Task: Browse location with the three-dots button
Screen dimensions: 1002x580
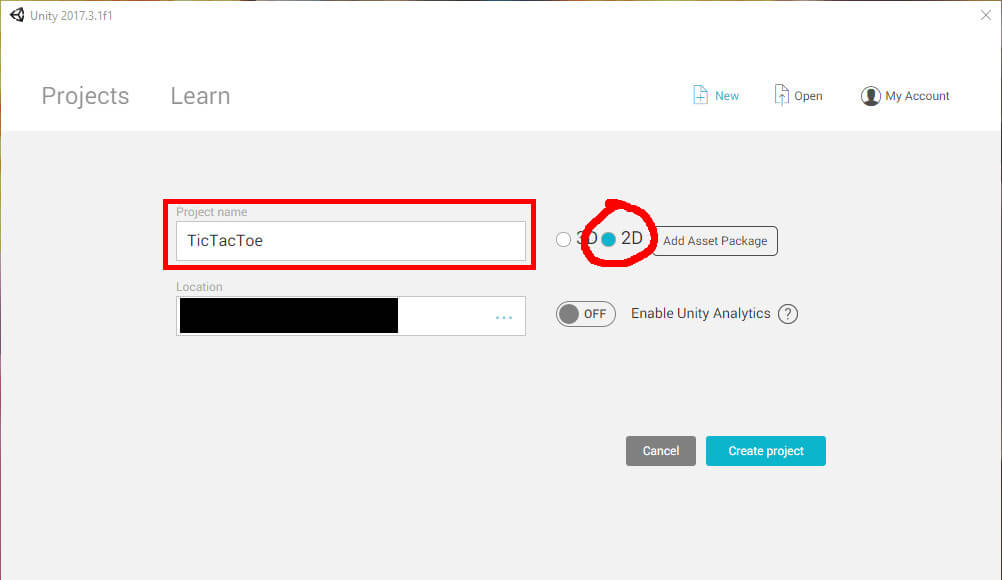Action: [504, 317]
